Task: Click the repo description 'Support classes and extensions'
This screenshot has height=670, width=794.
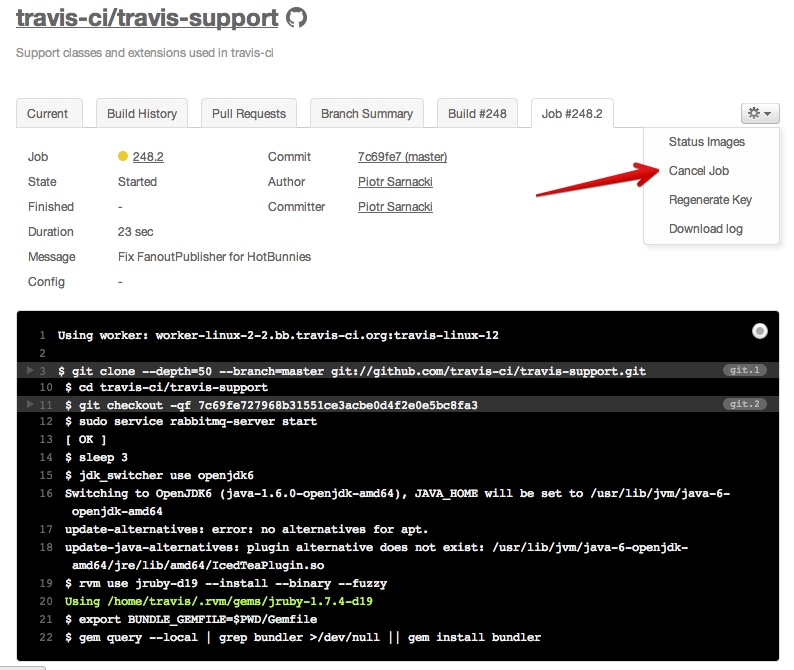Action: click(x=145, y=53)
